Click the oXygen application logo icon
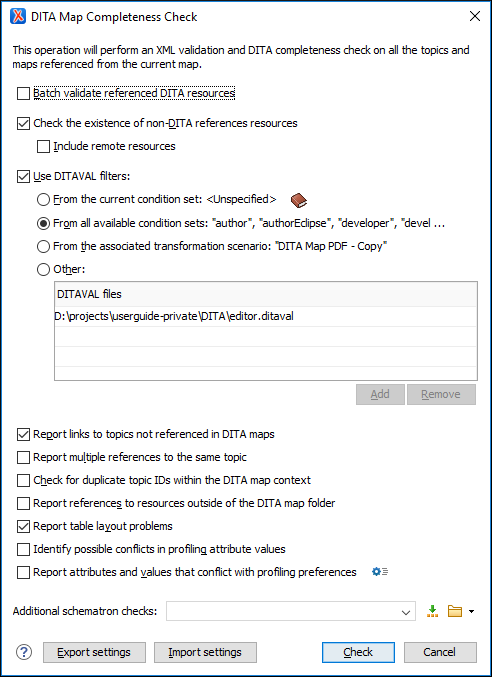492x677 pixels. [x=18, y=17]
